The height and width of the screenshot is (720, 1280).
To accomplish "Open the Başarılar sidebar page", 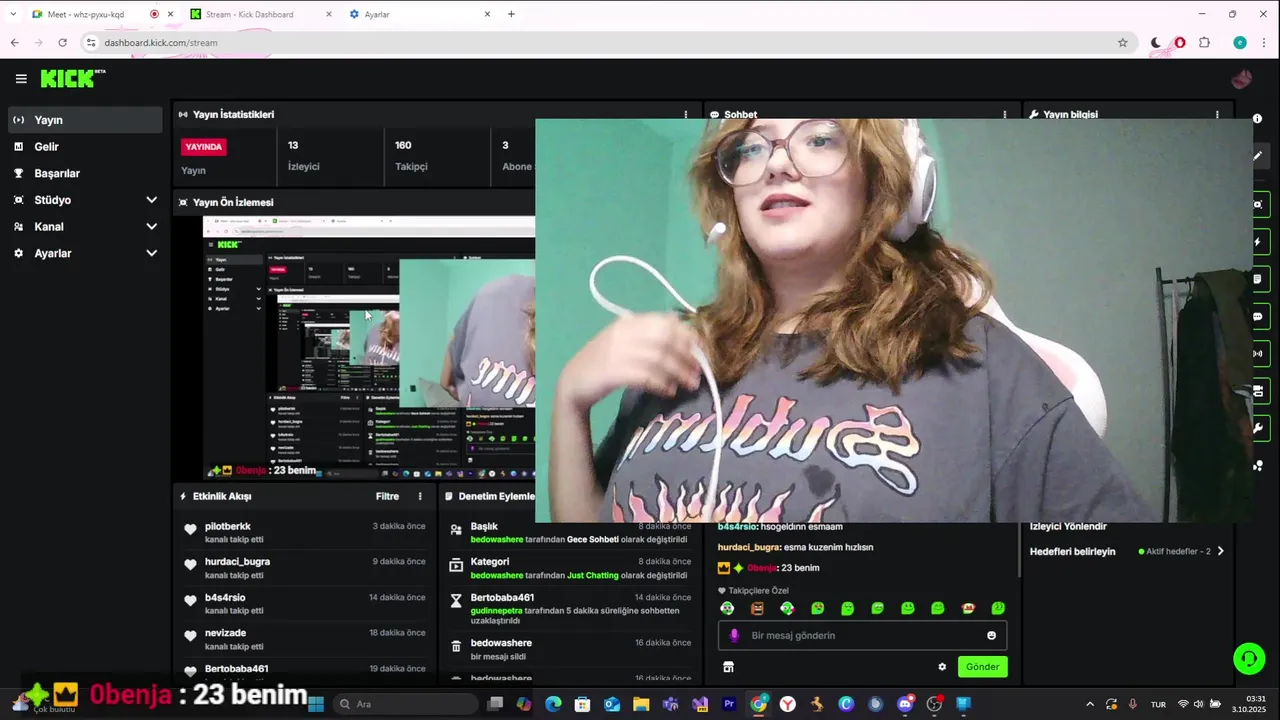I will pos(85,173).
